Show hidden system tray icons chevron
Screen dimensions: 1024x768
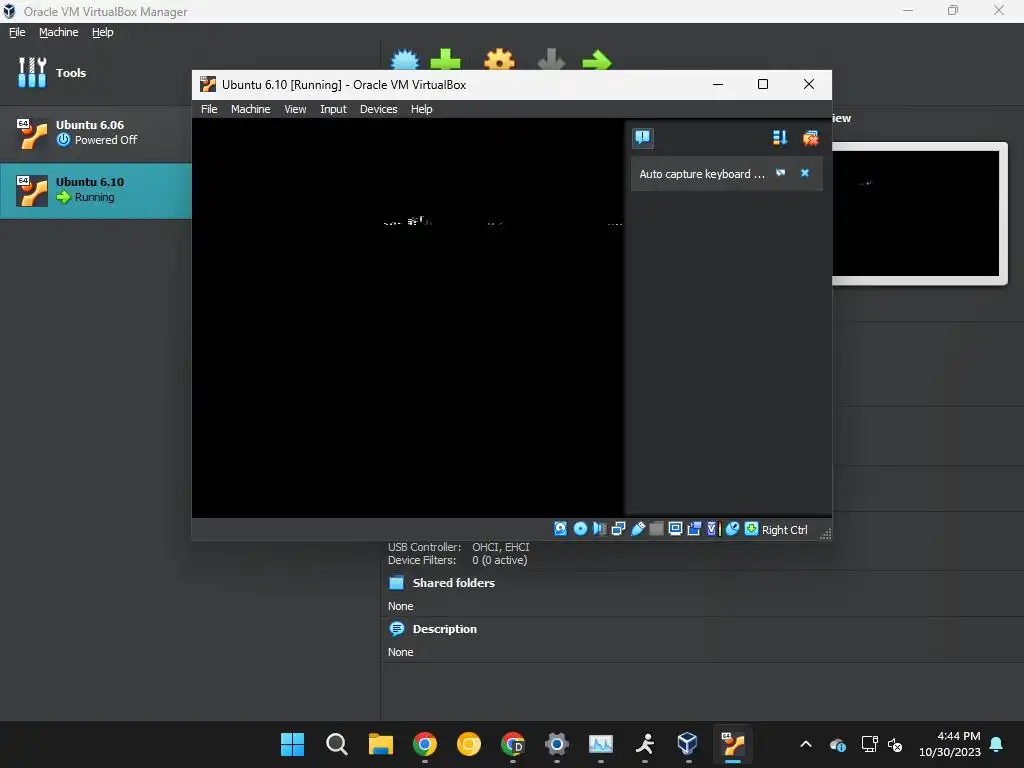point(806,744)
